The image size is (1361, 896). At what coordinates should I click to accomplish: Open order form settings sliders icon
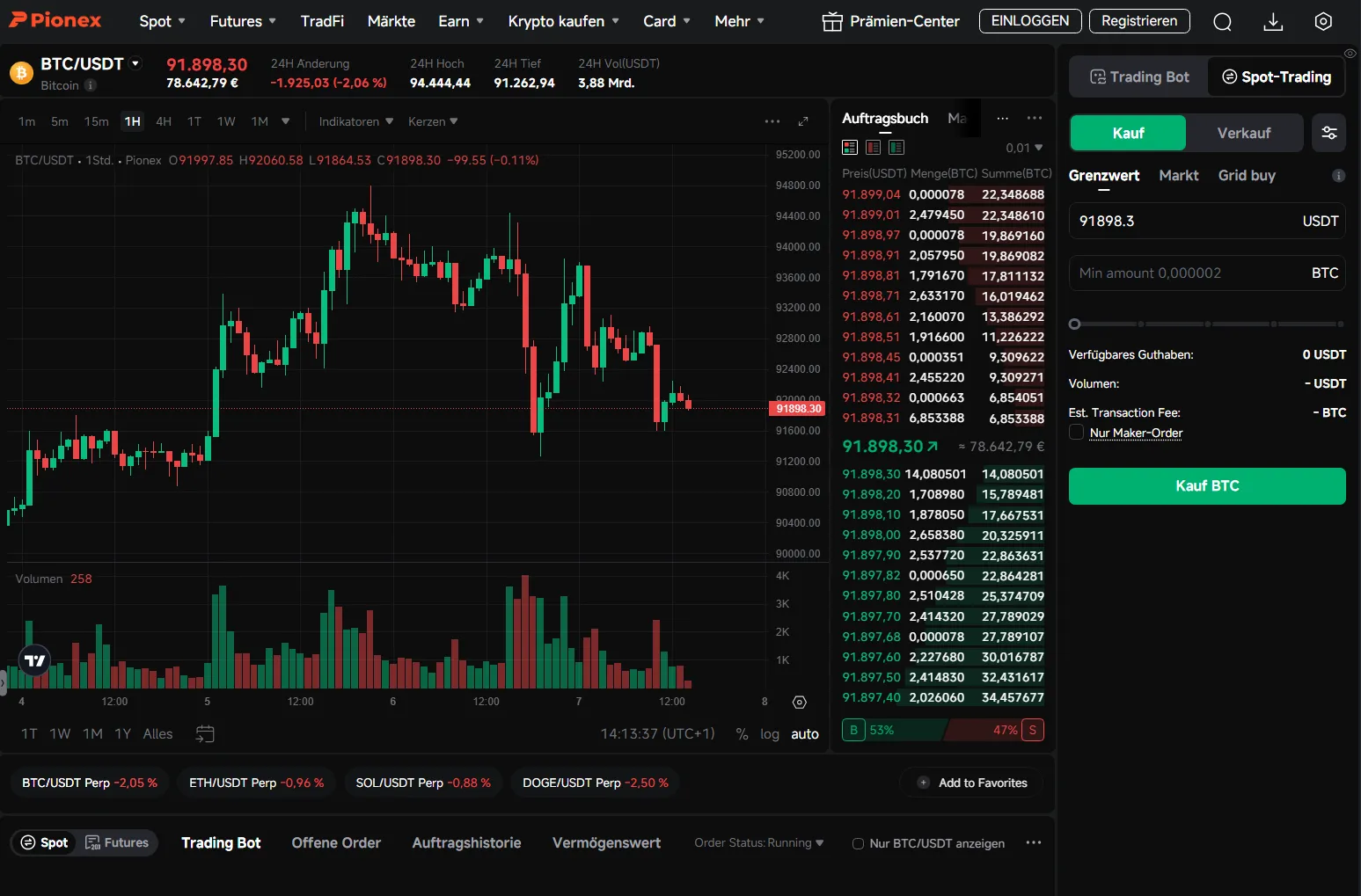point(1328,133)
